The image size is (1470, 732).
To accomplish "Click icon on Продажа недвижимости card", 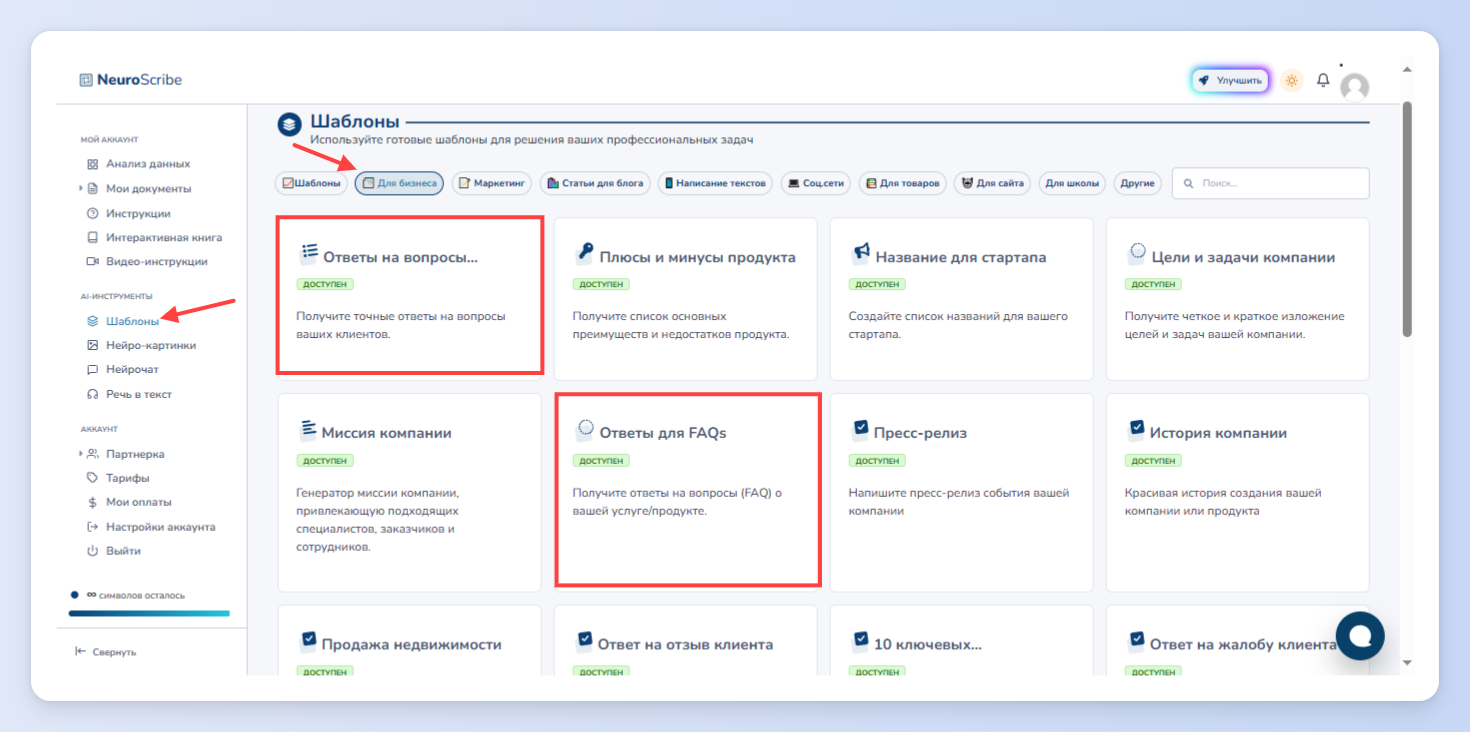I will pos(309,640).
